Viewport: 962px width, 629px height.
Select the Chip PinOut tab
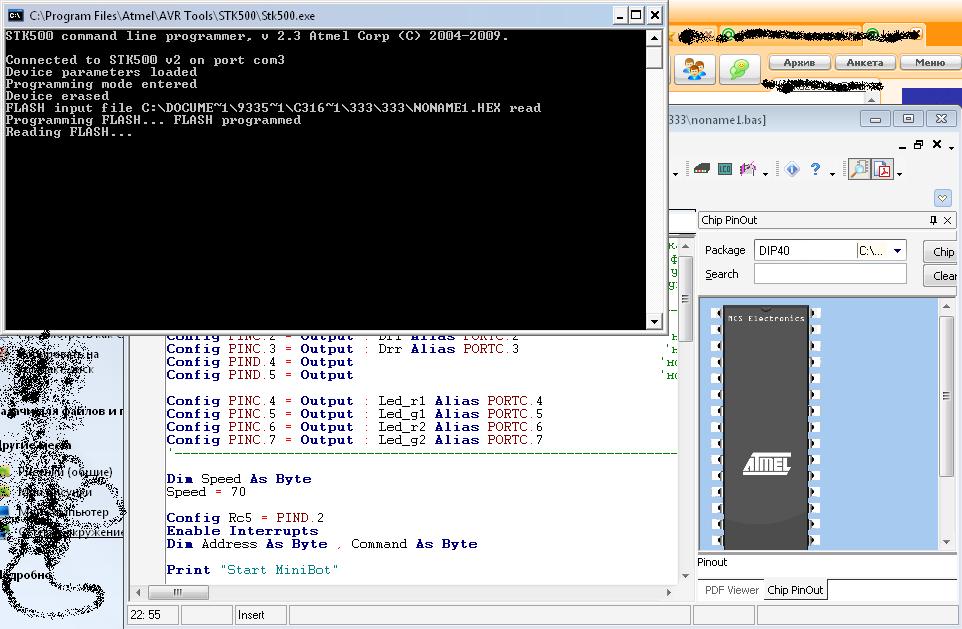[x=795, y=590]
